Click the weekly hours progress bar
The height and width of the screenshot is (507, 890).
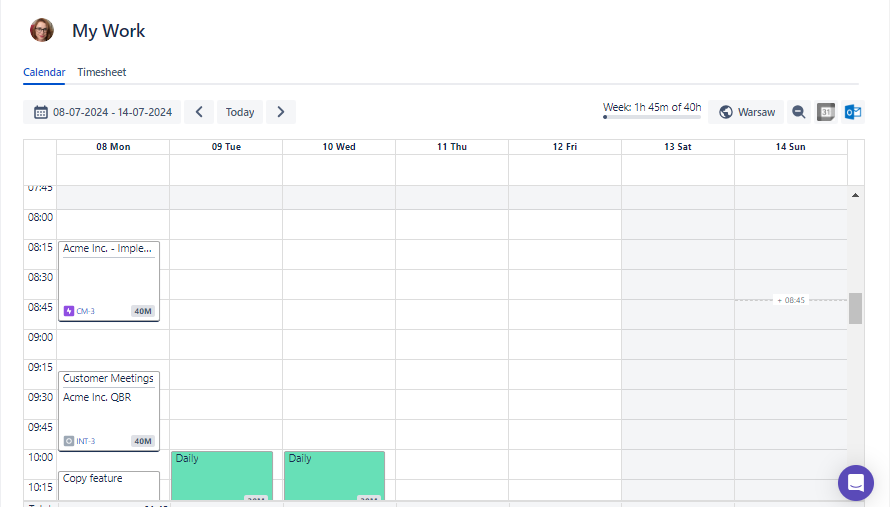652,117
